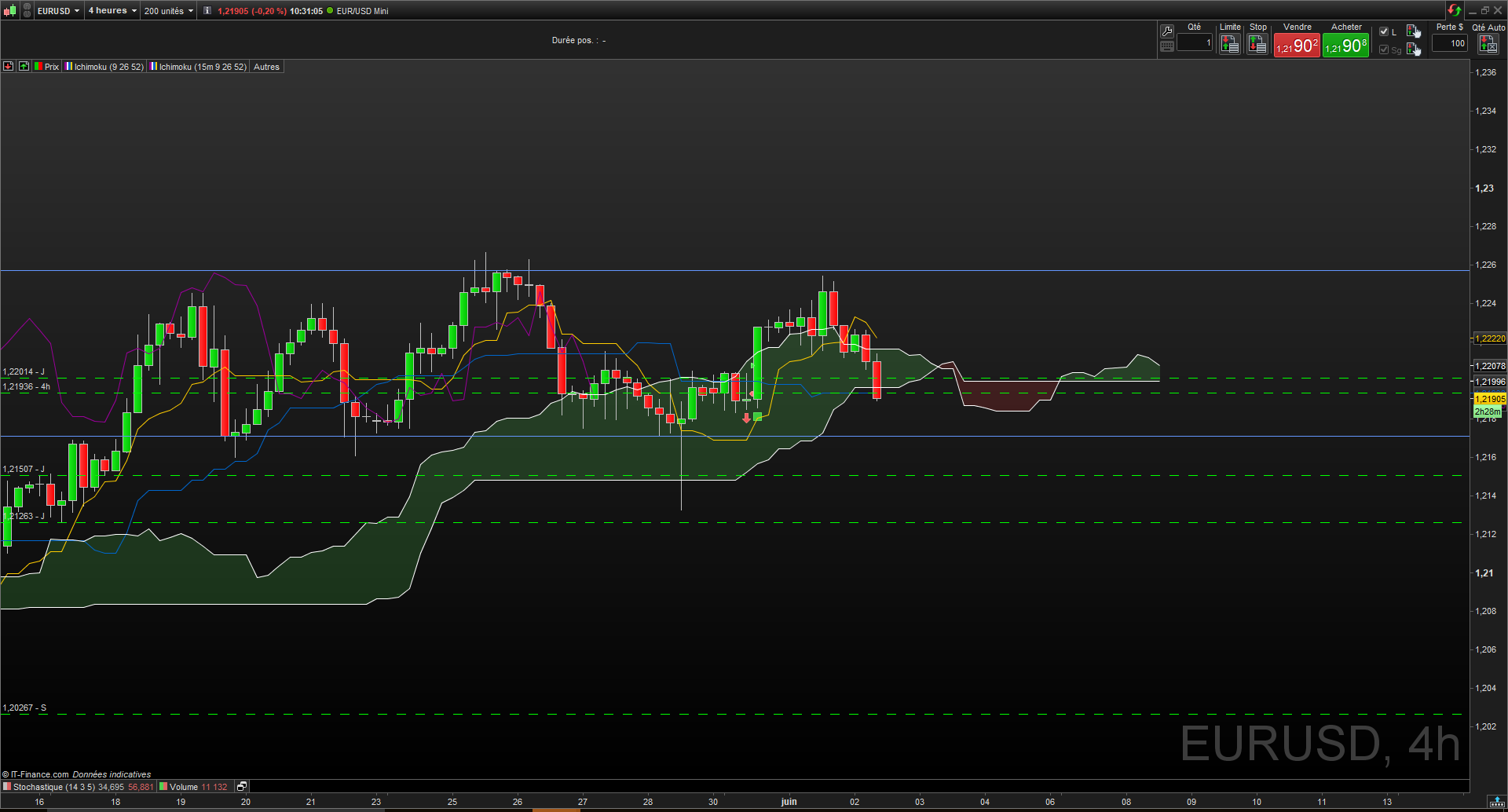Open the 200 unités dropdown
Screen dimensions: 1508x812
point(168,11)
